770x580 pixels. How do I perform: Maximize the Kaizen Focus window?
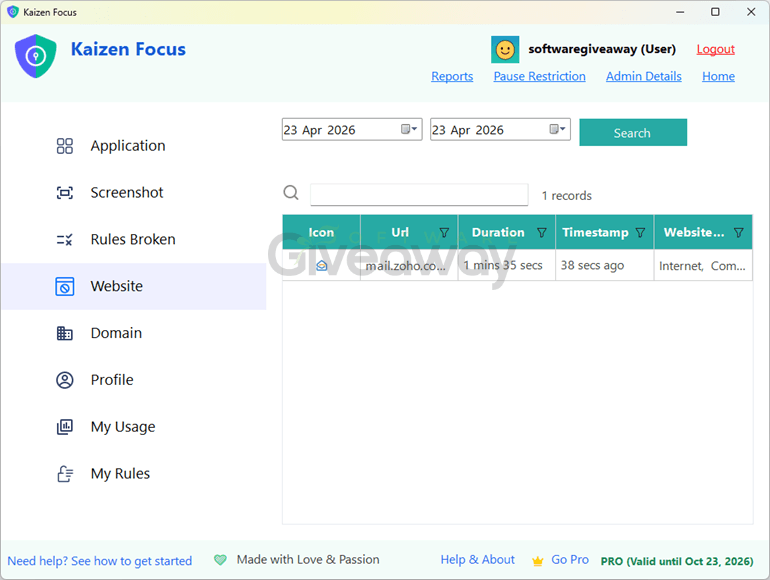click(715, 12)
